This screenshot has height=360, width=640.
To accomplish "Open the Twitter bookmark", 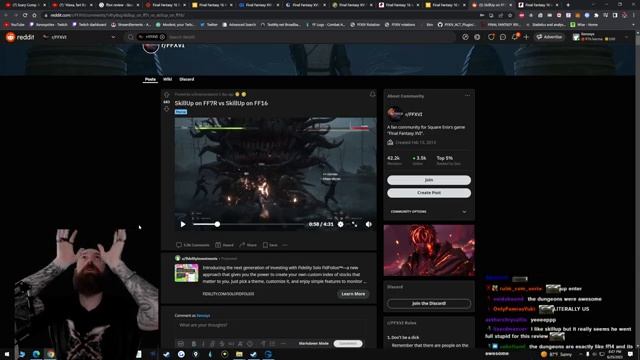I will click(209, 24).
